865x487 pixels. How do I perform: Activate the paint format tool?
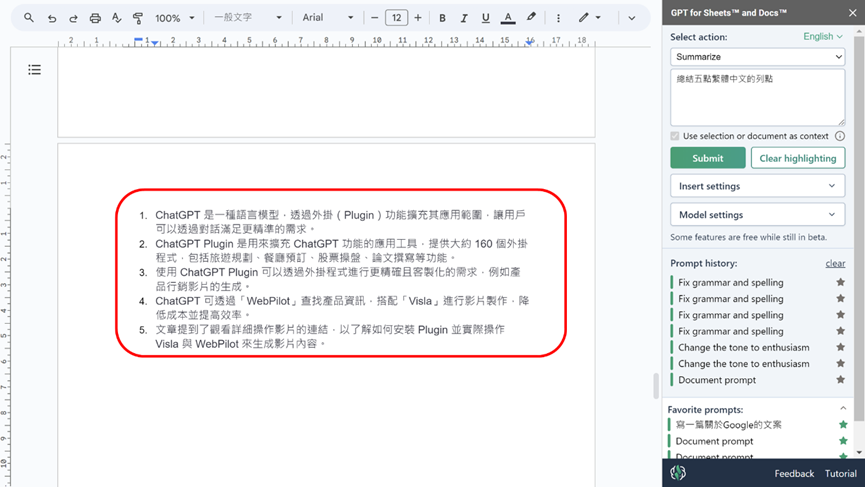[x=138, y=18]
